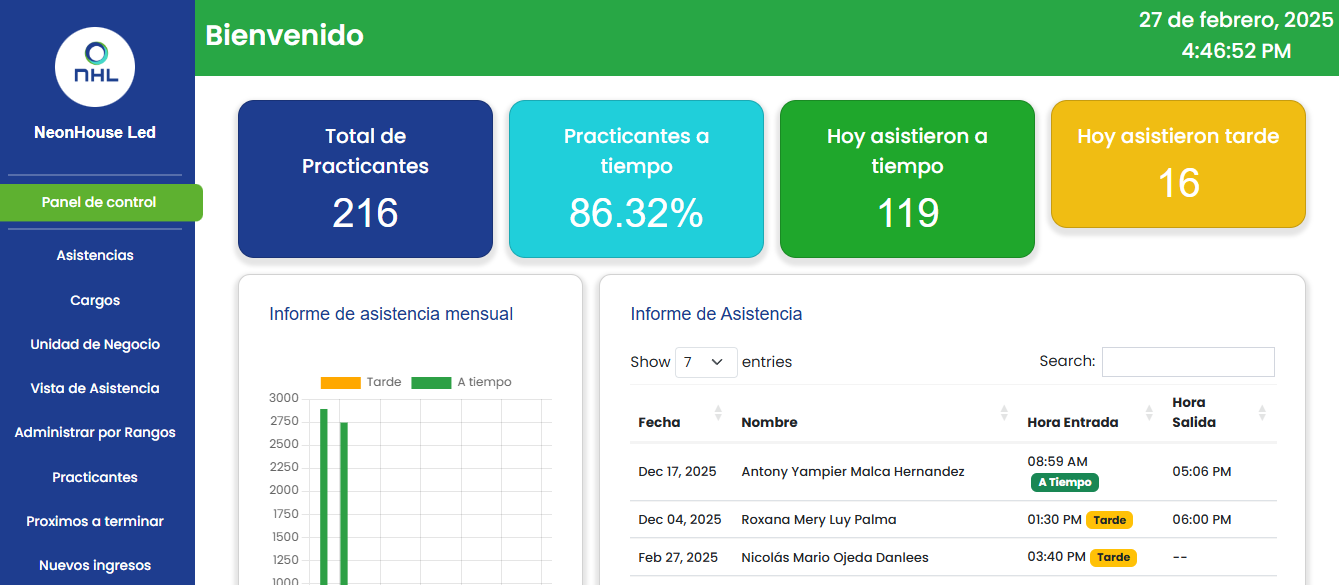
Task: Select 'Asistencias' in the sidebar menu
Action: click(x=95, y=255)
